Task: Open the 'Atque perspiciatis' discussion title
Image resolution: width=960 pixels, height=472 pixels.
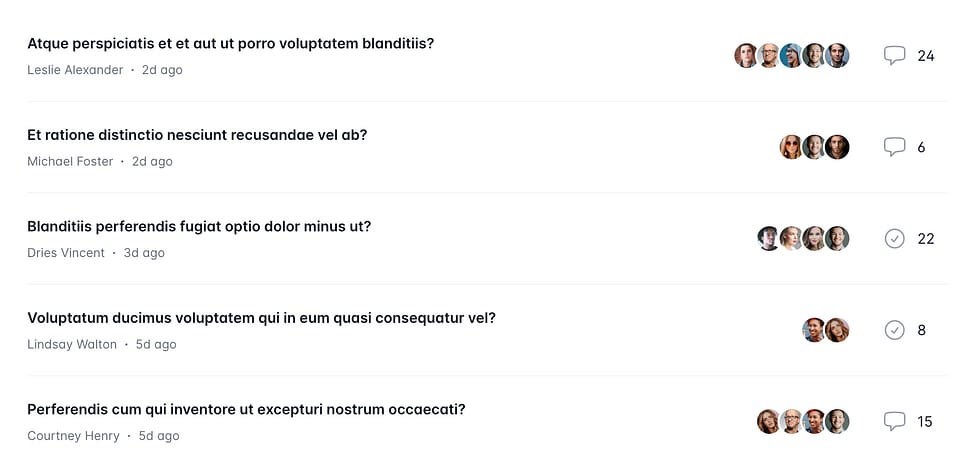Action: (230, 44)
